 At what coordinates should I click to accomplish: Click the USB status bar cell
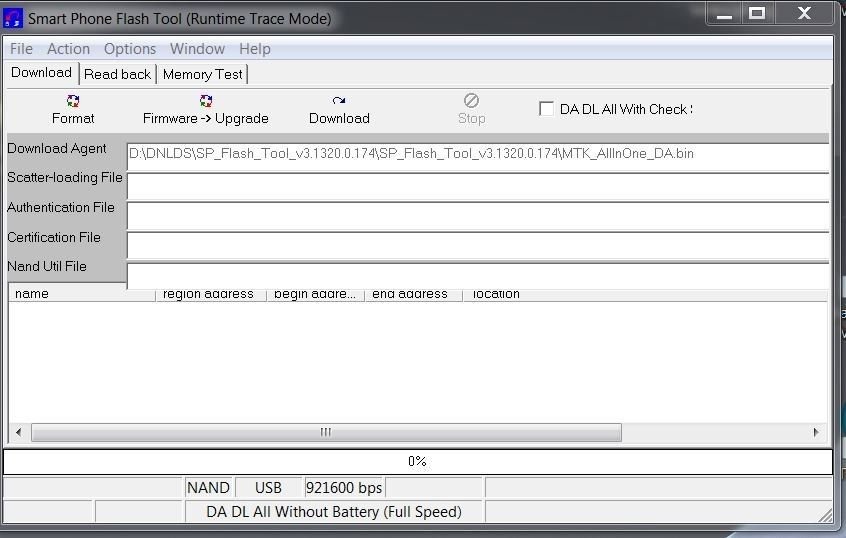(x=268, y=488)
